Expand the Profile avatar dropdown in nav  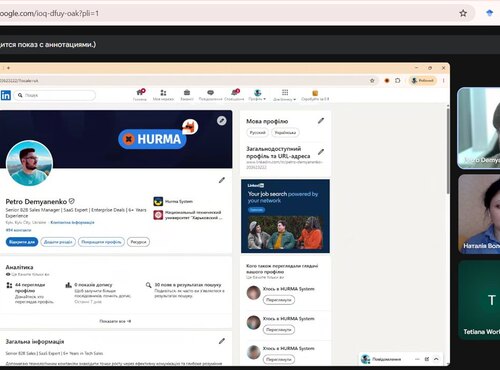(x=257, y=95)
